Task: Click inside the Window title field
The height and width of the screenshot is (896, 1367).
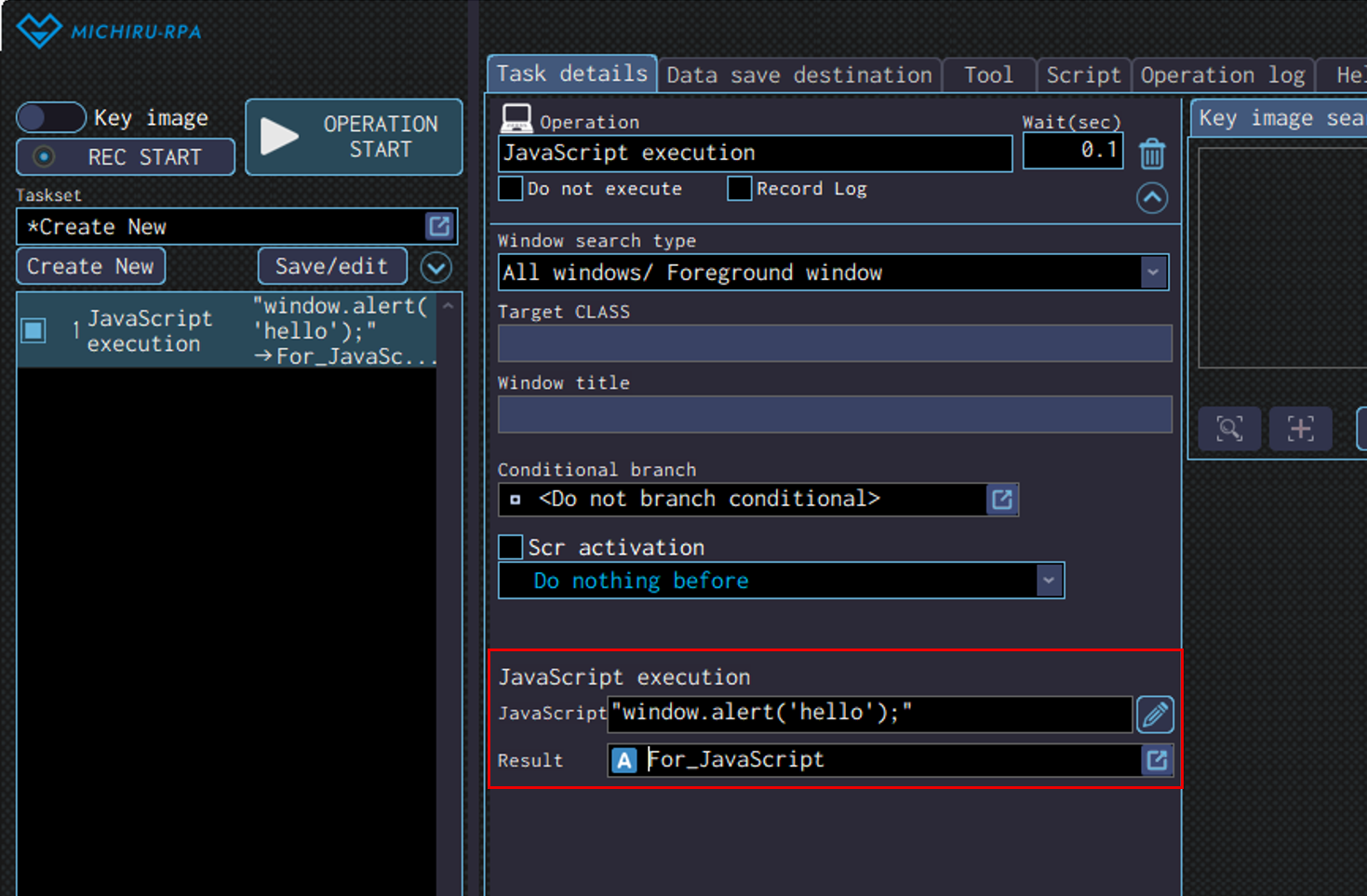Action: coord(834,415)
